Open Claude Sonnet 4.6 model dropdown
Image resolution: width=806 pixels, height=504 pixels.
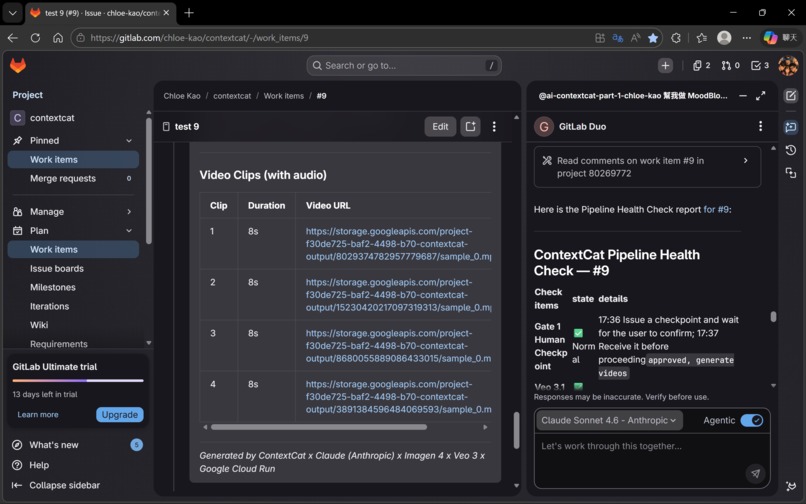click(609, 420)
